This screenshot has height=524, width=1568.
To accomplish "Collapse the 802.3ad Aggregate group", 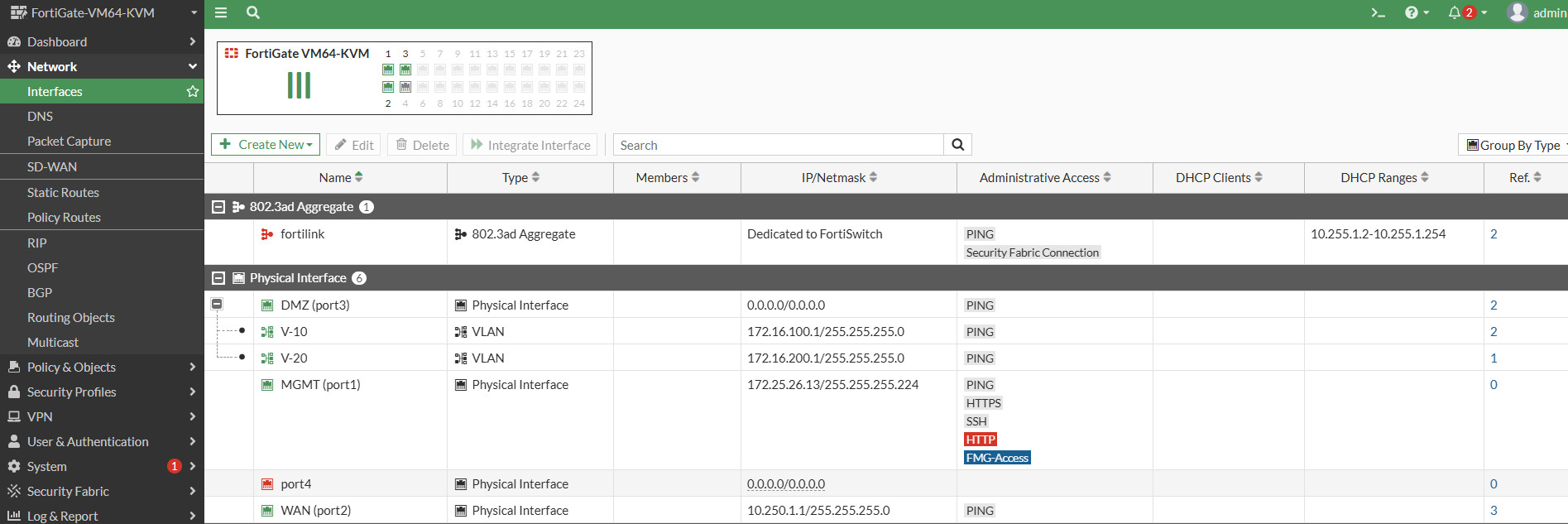I will pyautogui.click(x=218, y=207).
